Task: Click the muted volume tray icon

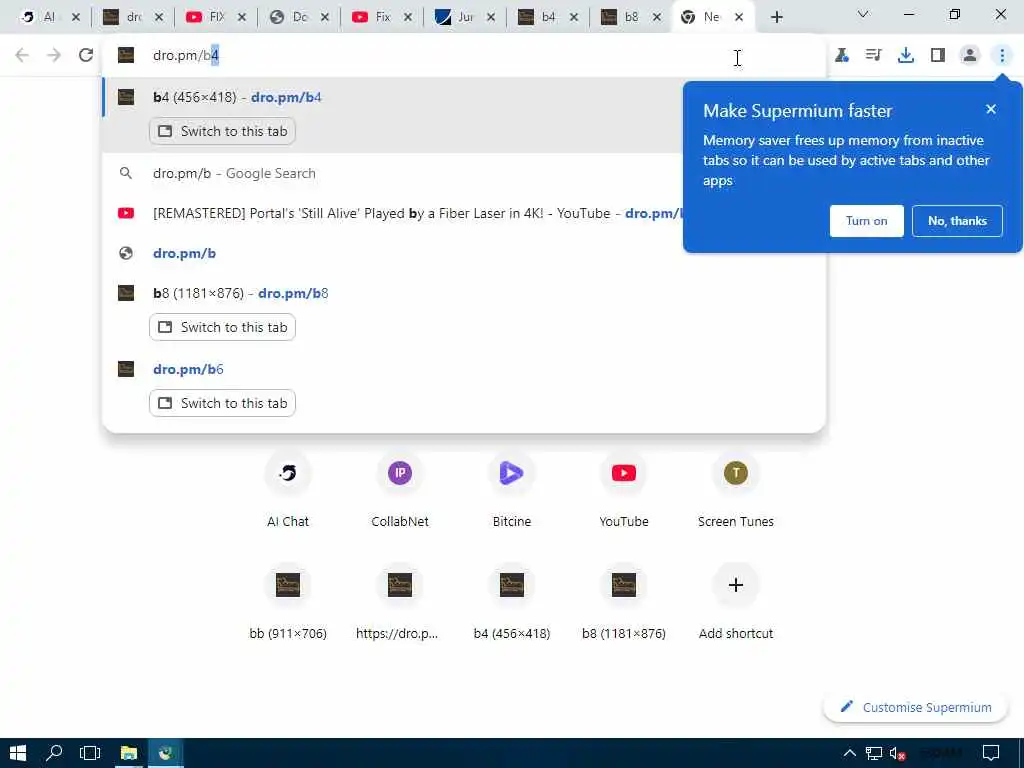Action: pyautogui.click(x=897, y=754)
